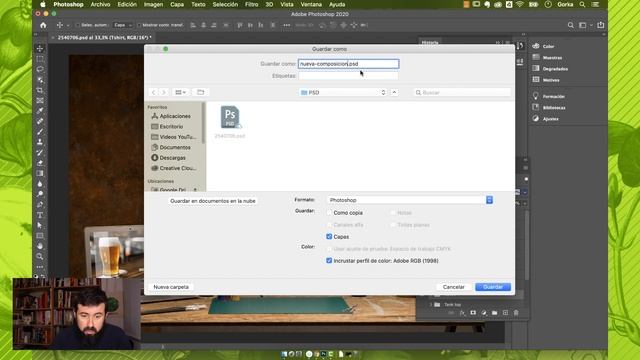Click Guardar en documentos en la nube
The image size is (640, 360).
click(213, 201)
